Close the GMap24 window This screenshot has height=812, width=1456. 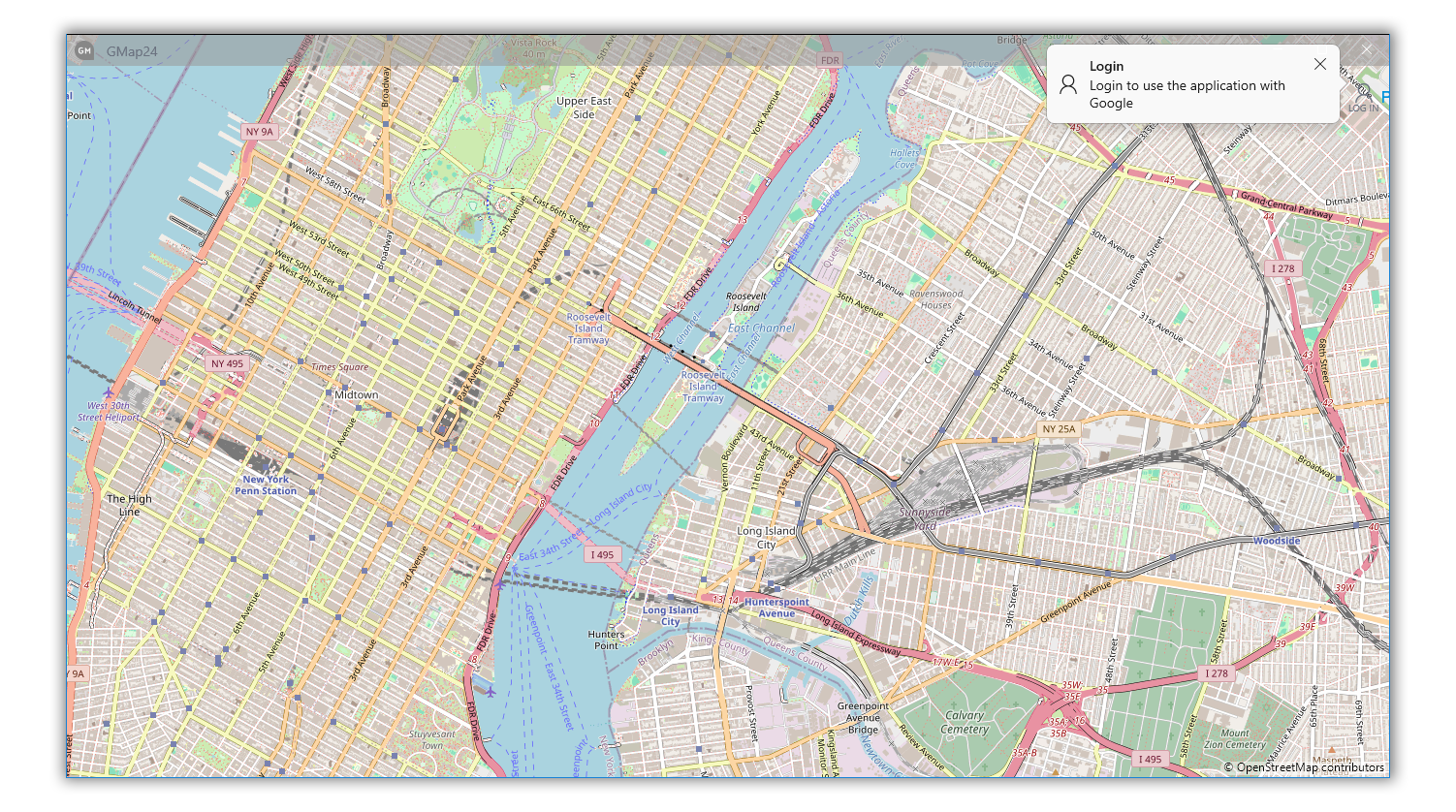pos(1367,50)
